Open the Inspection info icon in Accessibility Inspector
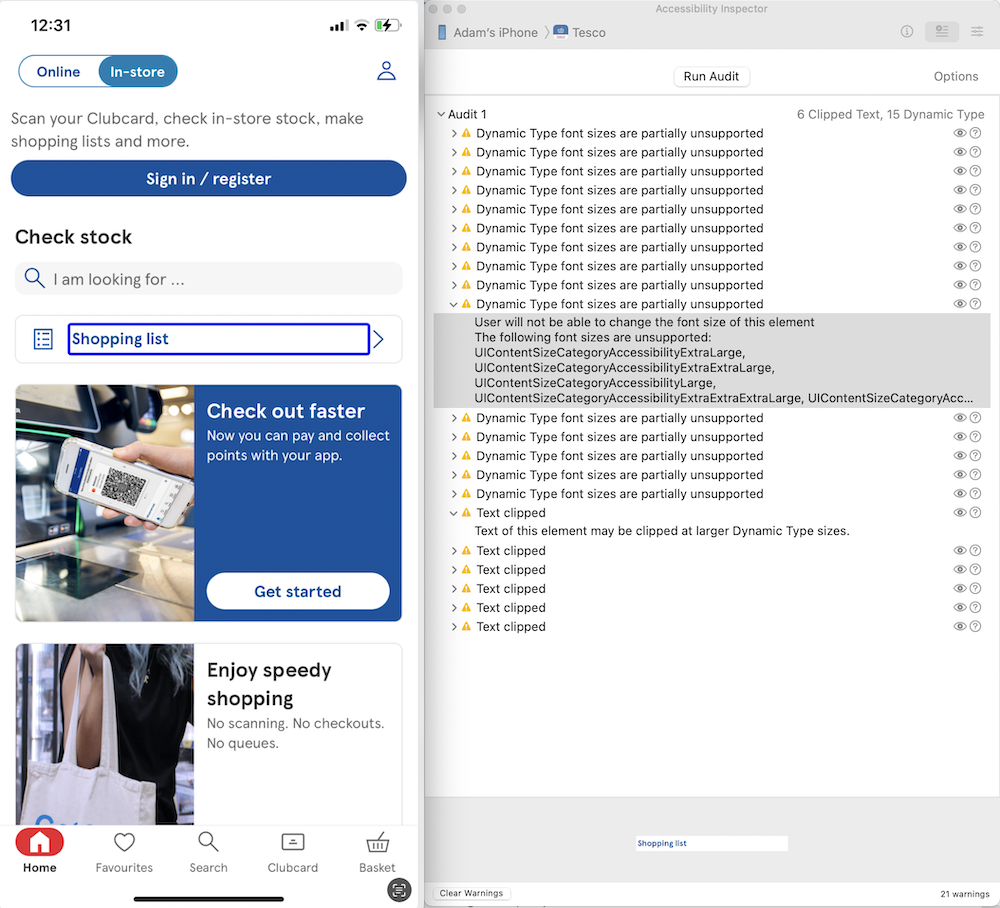Screen dimensions: 1000x908 906,31
